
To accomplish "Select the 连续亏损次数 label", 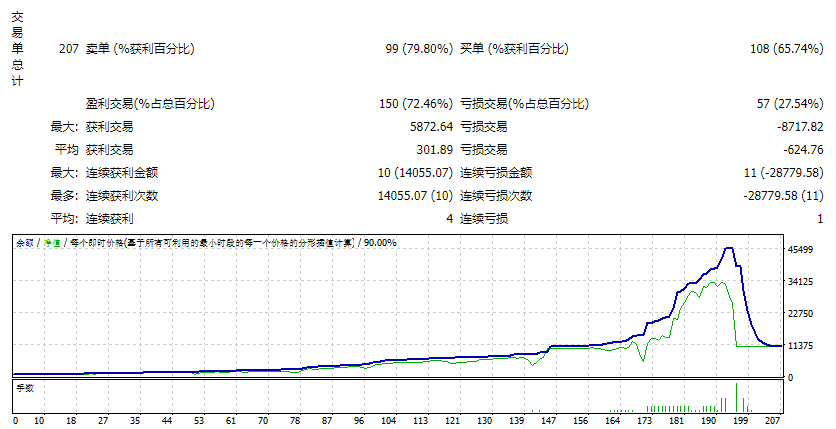I will pos(496,196).
